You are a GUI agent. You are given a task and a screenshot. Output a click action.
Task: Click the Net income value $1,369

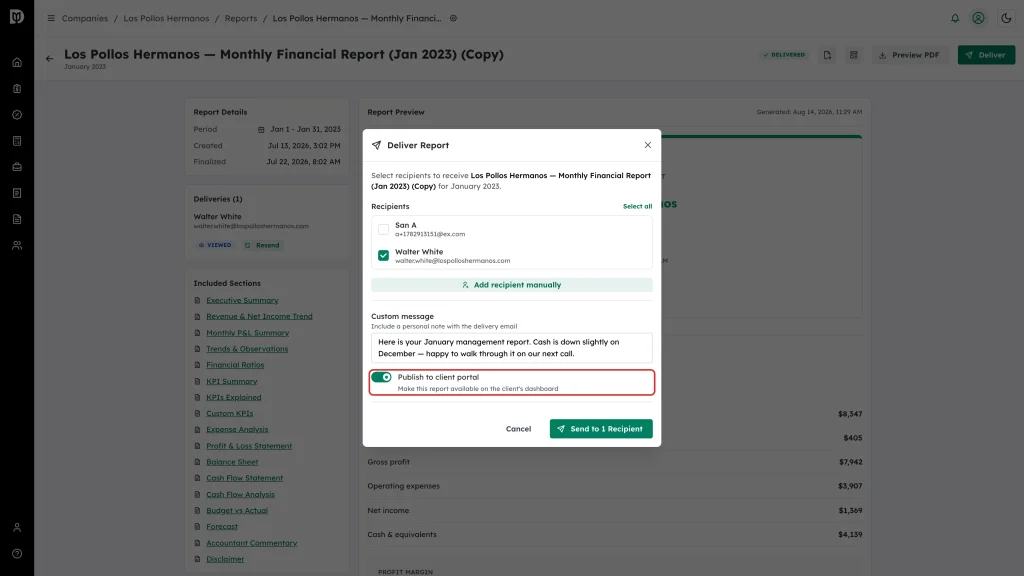pos(850,511)
